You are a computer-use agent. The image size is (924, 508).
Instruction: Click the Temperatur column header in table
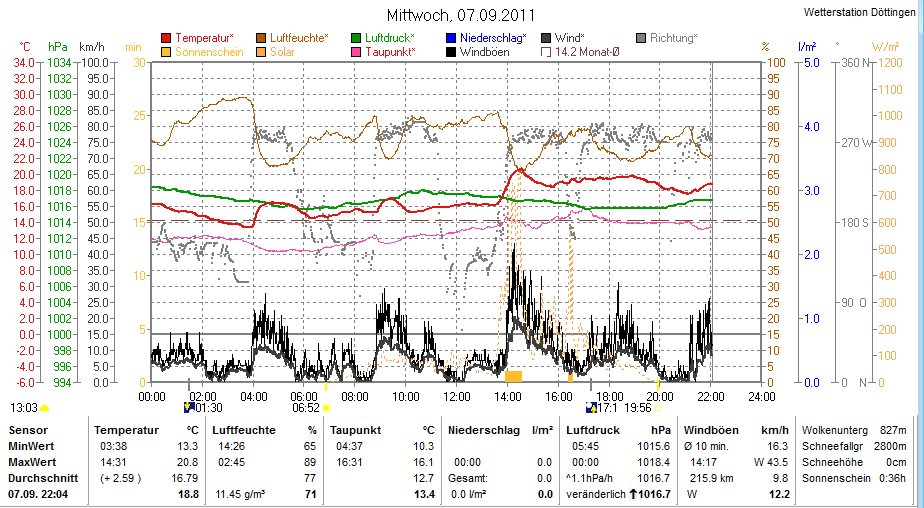tap(126, 429)
